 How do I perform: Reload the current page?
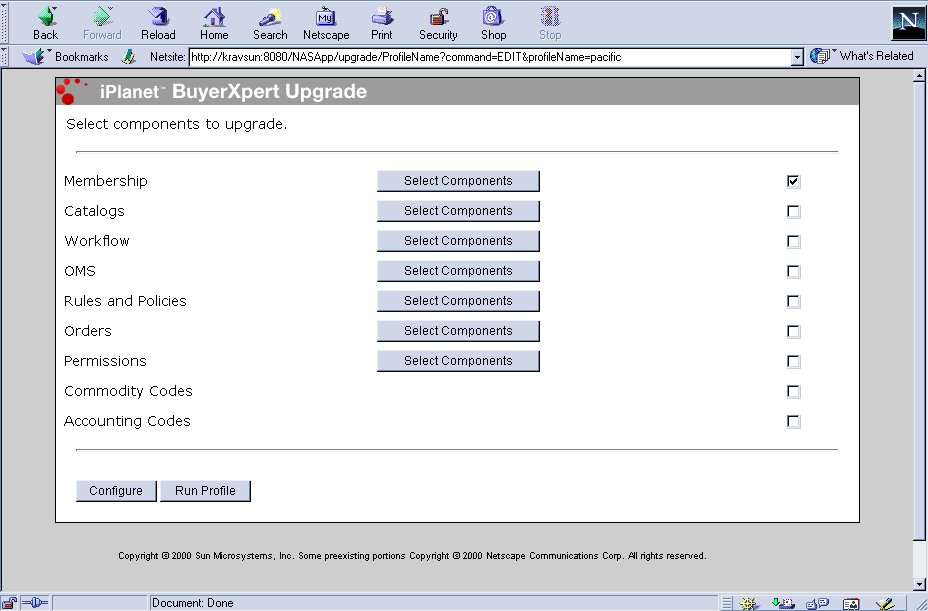coord(158,23)
